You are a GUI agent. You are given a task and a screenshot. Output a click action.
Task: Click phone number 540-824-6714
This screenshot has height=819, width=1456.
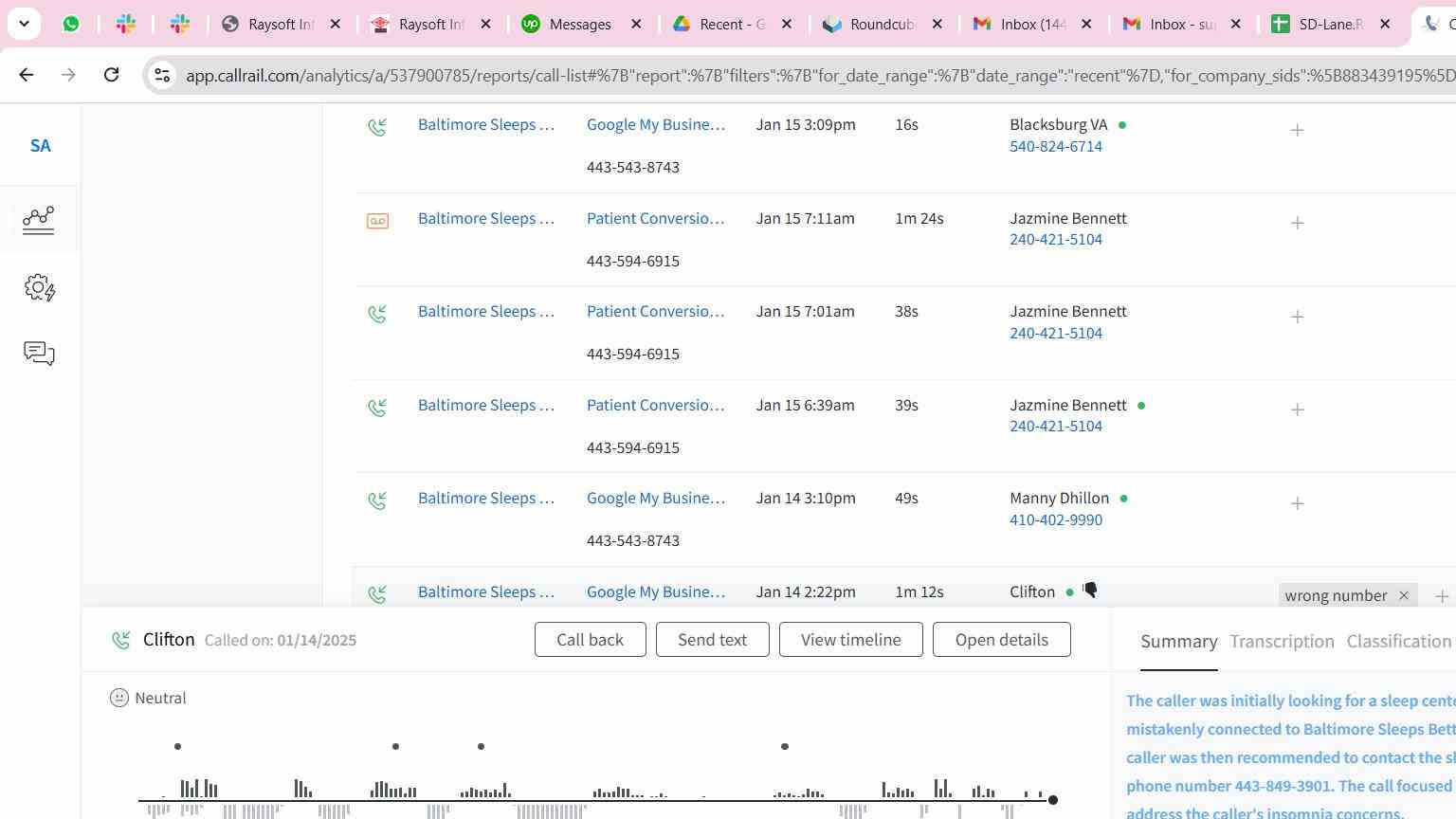click(1056, 146)
